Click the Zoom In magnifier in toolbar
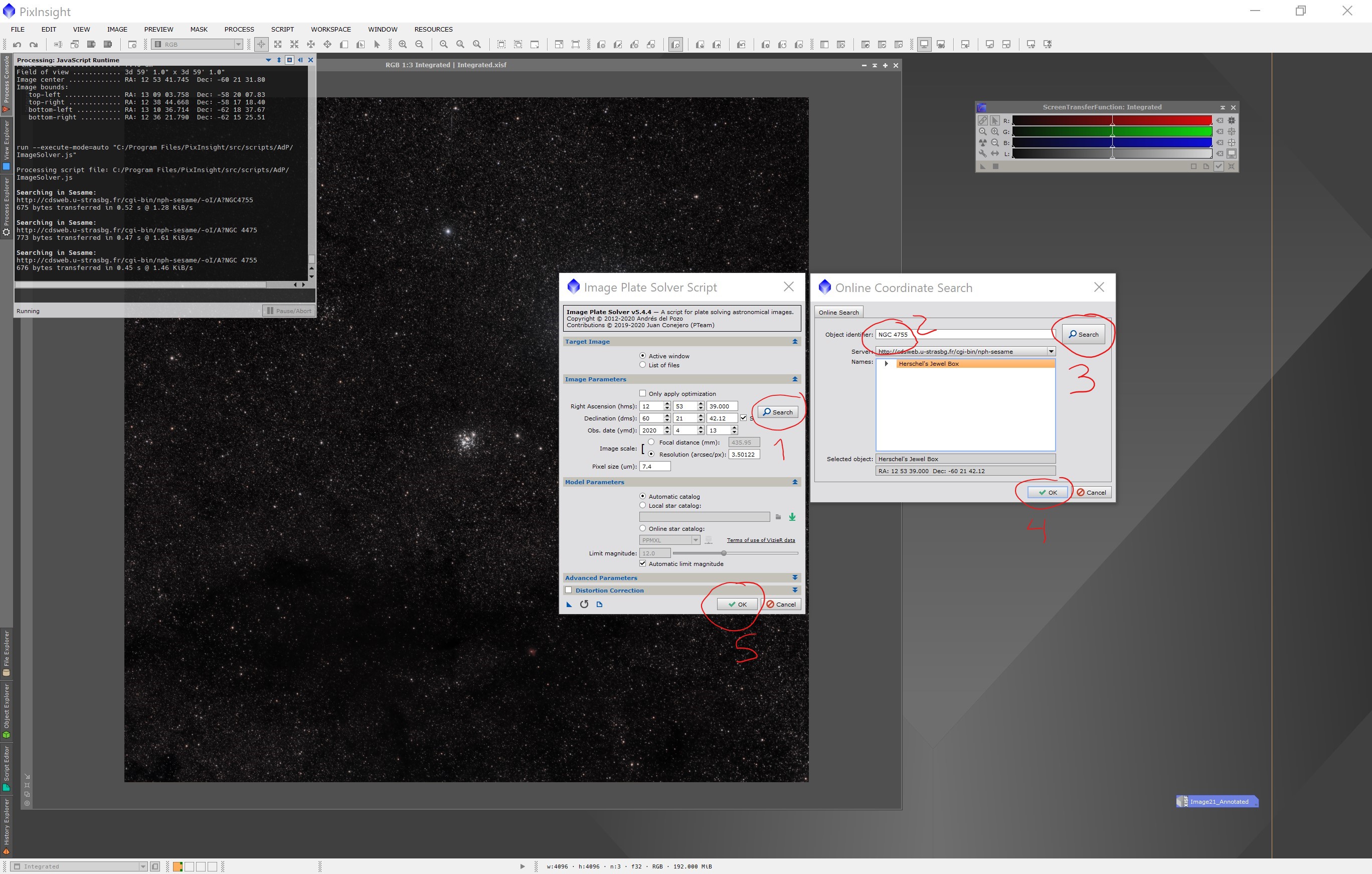Viewport: 1372px width, 874px height. 403,45
